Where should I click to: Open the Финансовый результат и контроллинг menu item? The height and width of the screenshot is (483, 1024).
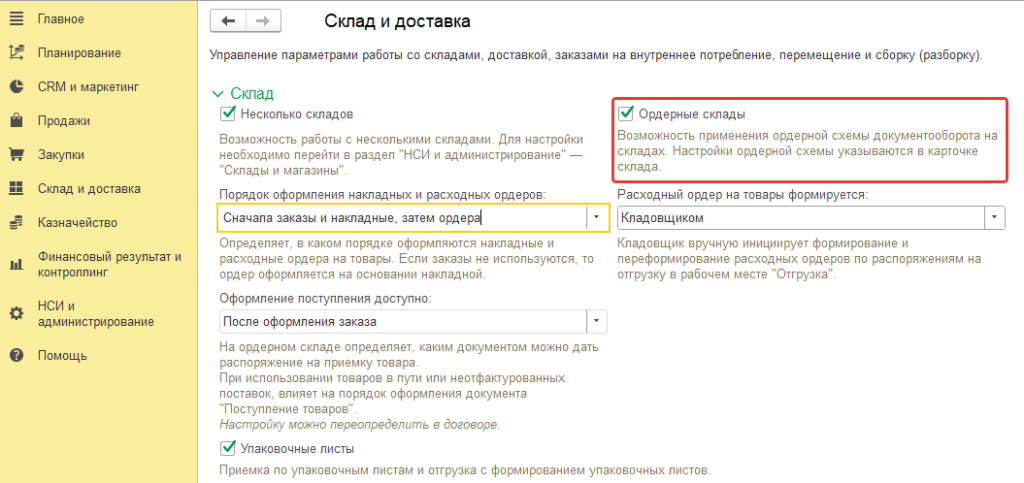[x=108, y=265]
